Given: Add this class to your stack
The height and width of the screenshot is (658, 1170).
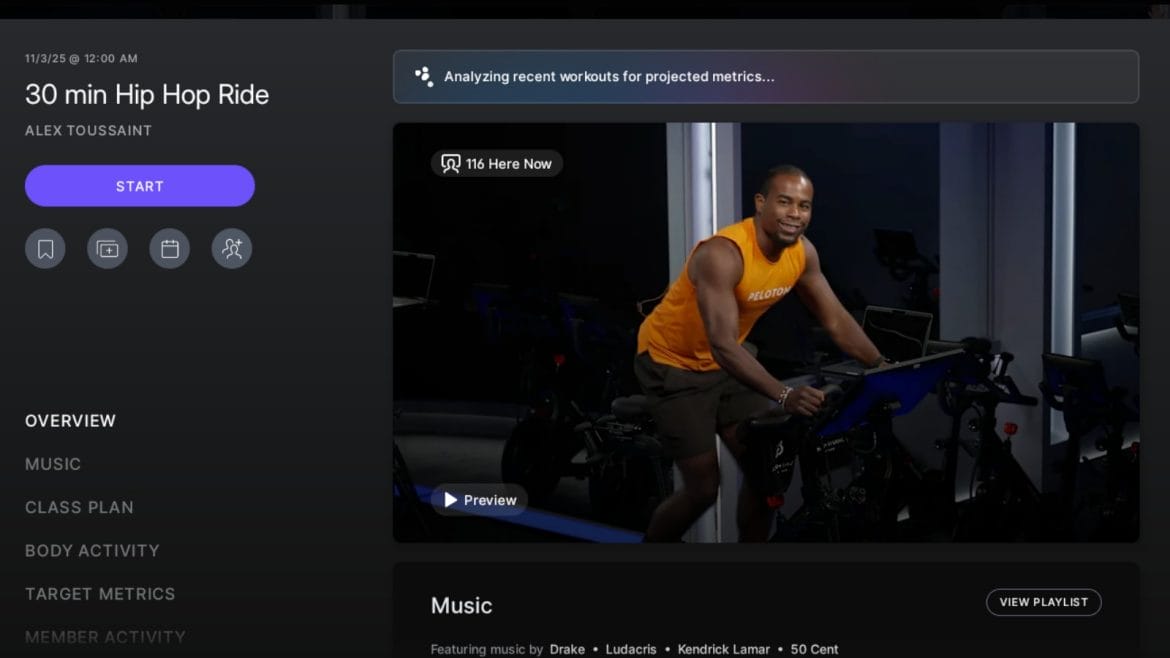Looking at the screenshot, I should (x=107, y=248).
